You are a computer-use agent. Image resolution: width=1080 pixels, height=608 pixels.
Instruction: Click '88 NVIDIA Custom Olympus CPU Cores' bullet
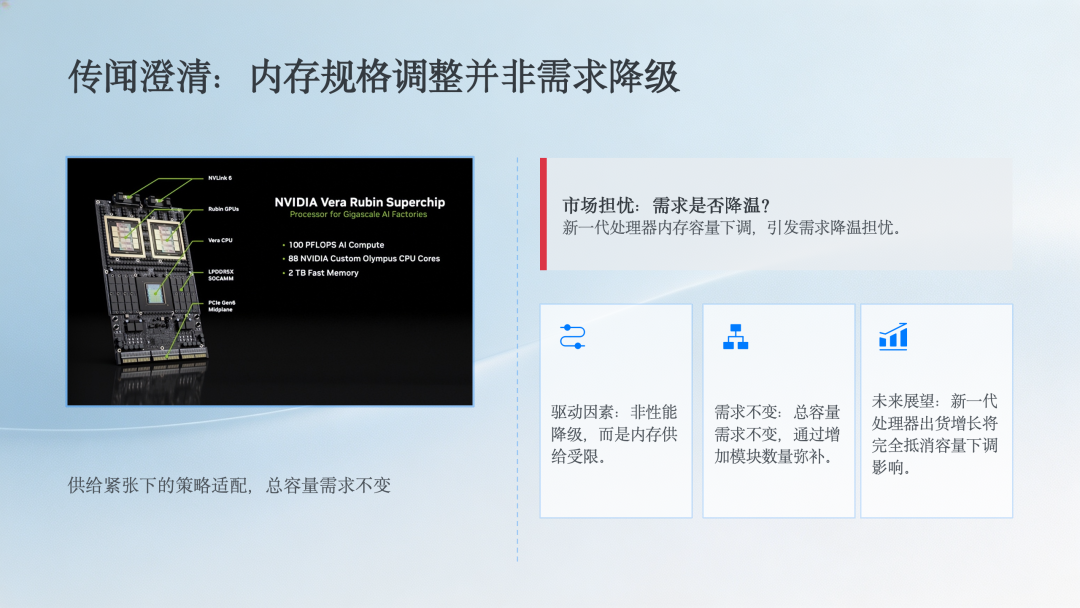(363, 259)
